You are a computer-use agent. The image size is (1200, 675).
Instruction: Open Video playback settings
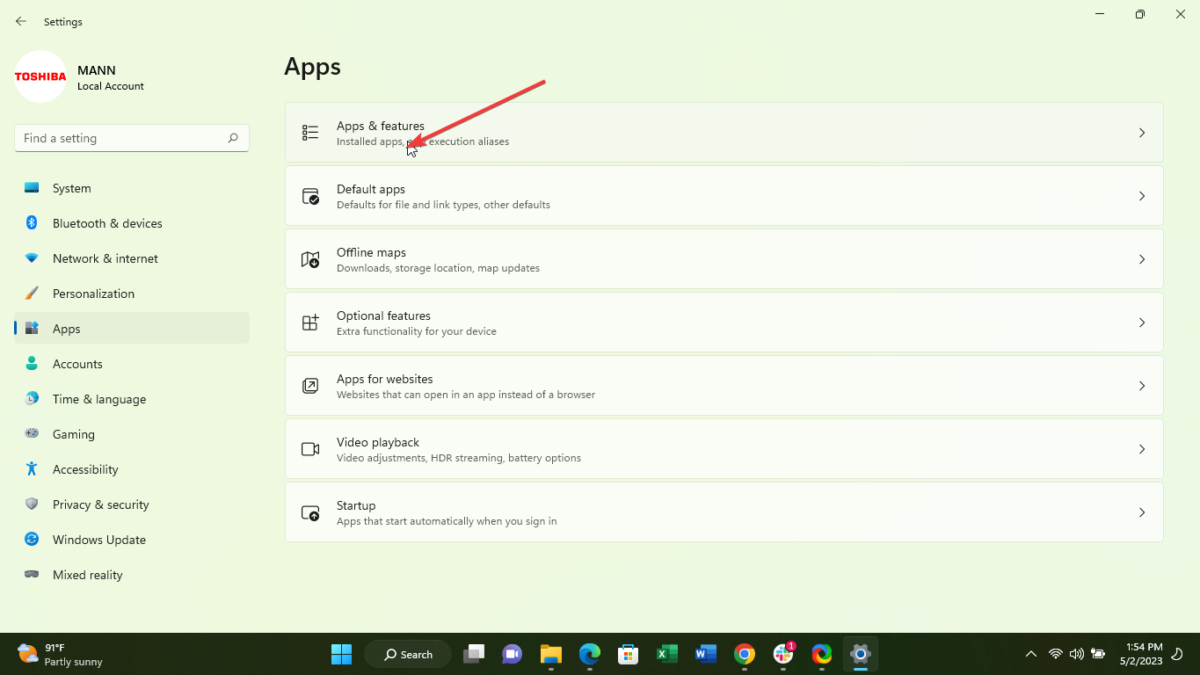point(724,449)
